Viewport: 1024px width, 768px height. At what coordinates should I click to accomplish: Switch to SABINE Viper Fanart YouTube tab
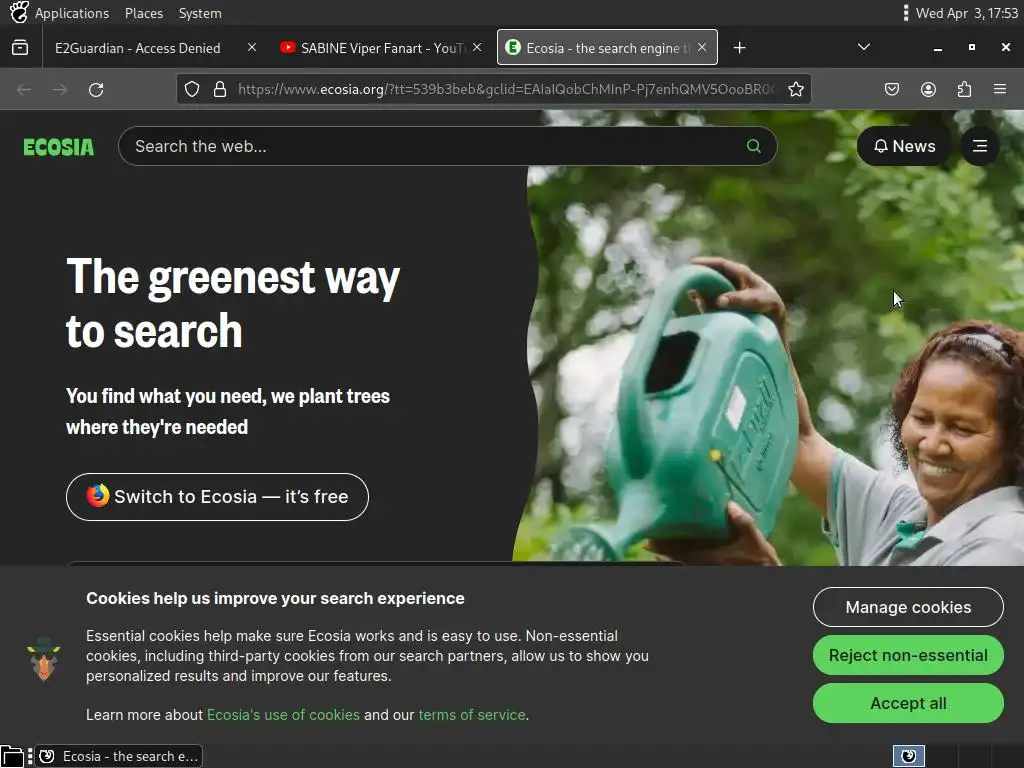(x=381, y=48)
